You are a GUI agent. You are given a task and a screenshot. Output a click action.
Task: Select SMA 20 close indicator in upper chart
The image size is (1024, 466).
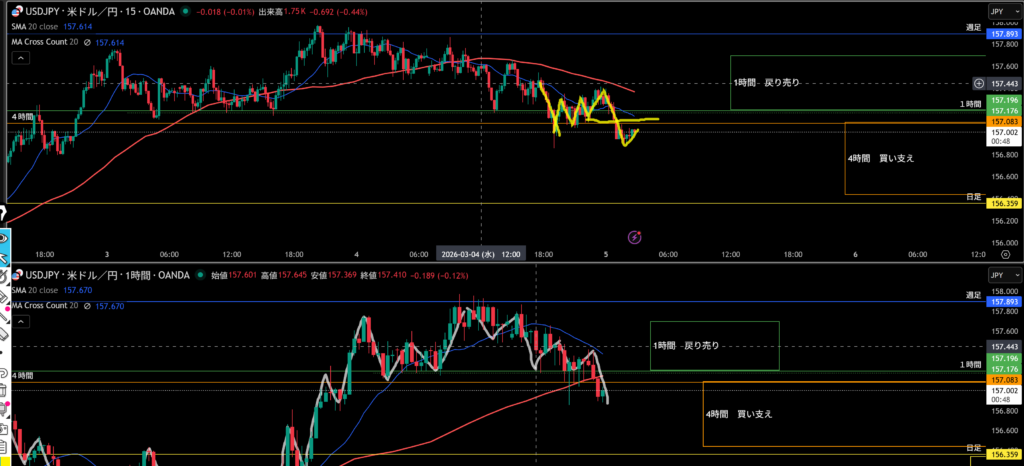click(33, 28)
